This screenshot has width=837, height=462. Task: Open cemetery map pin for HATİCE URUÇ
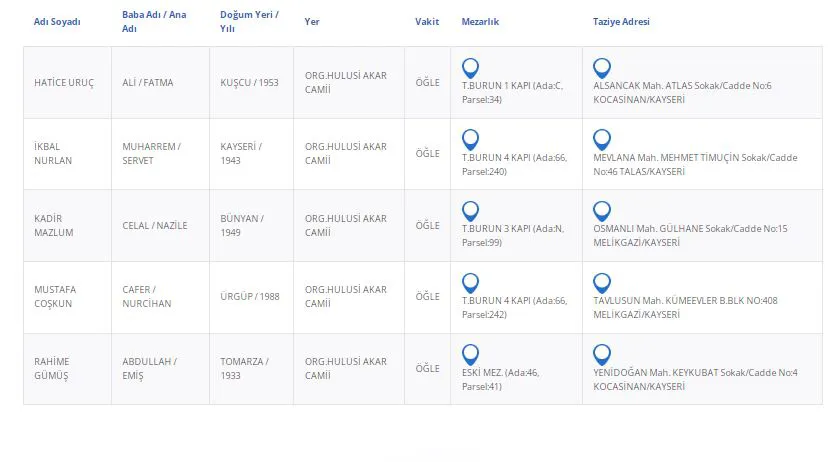coord(470,68)
